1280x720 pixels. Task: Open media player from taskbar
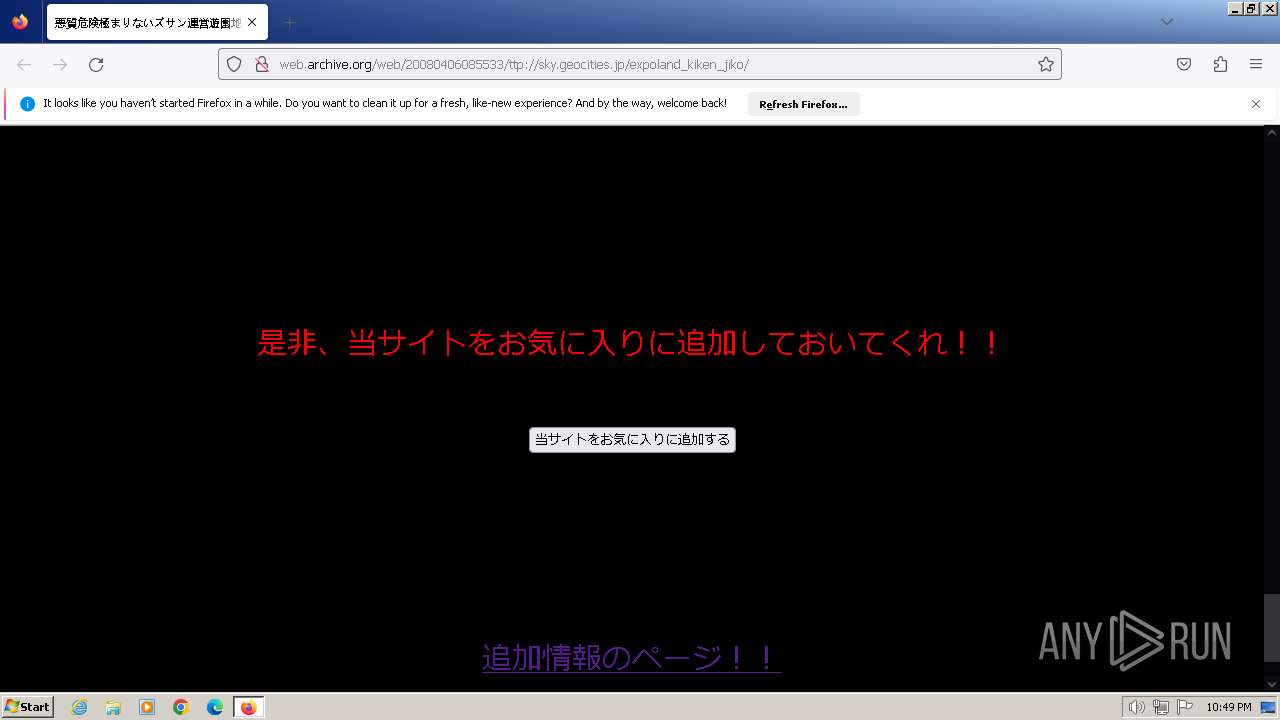147,707
